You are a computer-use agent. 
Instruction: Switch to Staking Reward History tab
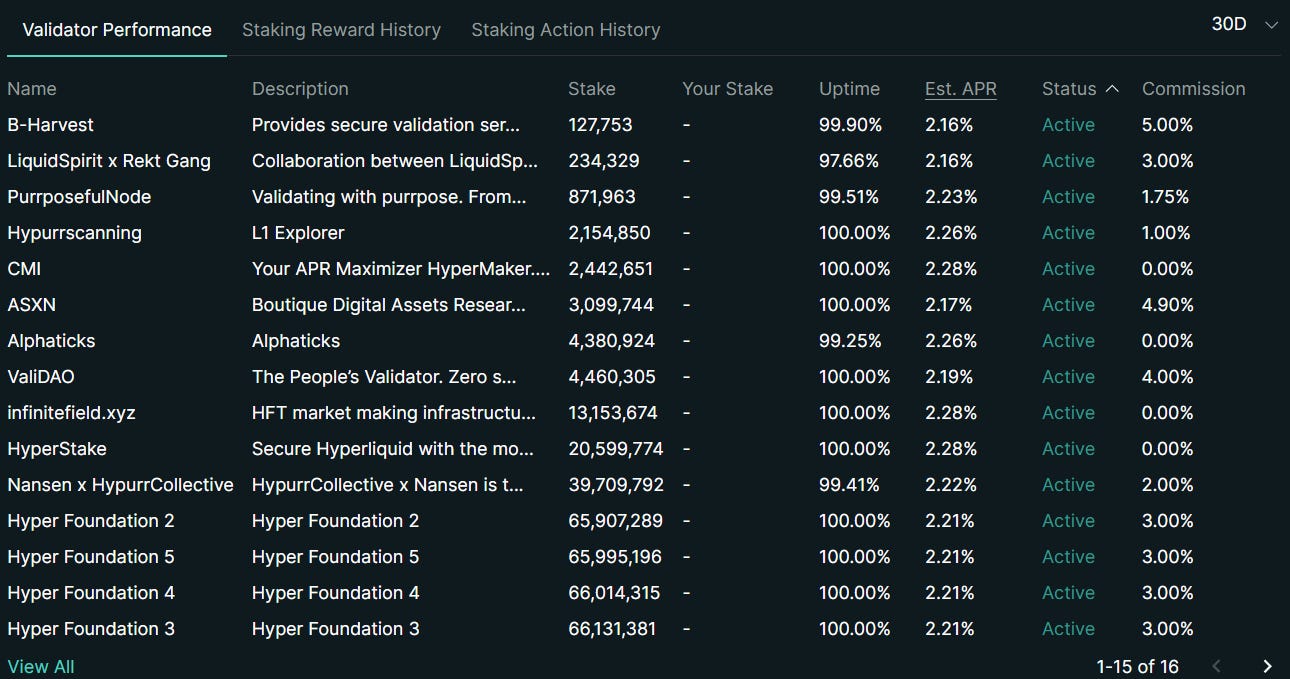[341, 30]
